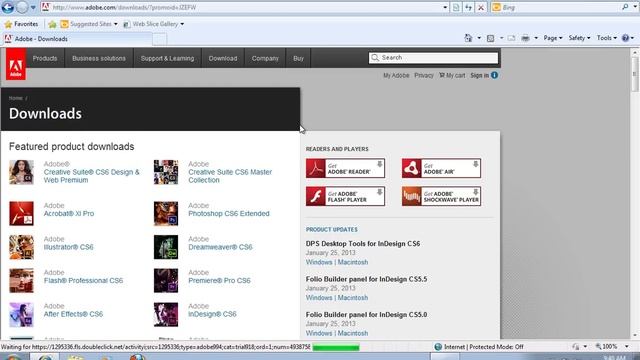The image size is (640, 360).
Task: Click the Feeds toolbar icon
Action: [490, 38]
